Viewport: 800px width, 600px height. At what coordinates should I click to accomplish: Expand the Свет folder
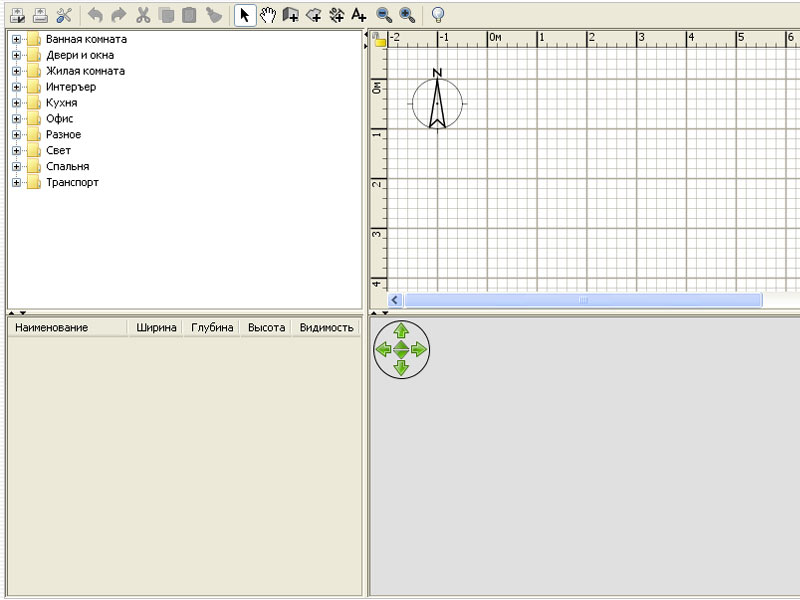click(16, 151)
